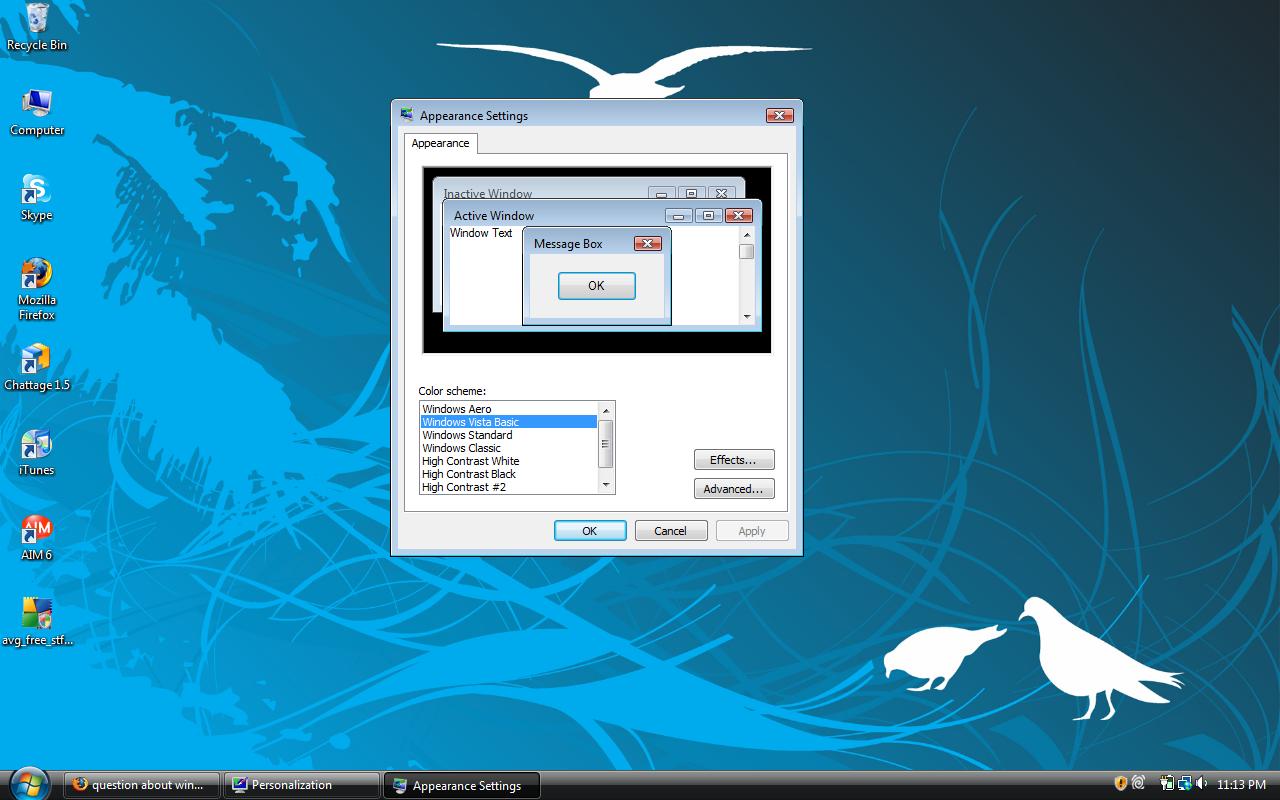Choose Windows Aero color scheme
This screenshot has height=800, width=1280.
pyautogui.click(x=508, y=409)
